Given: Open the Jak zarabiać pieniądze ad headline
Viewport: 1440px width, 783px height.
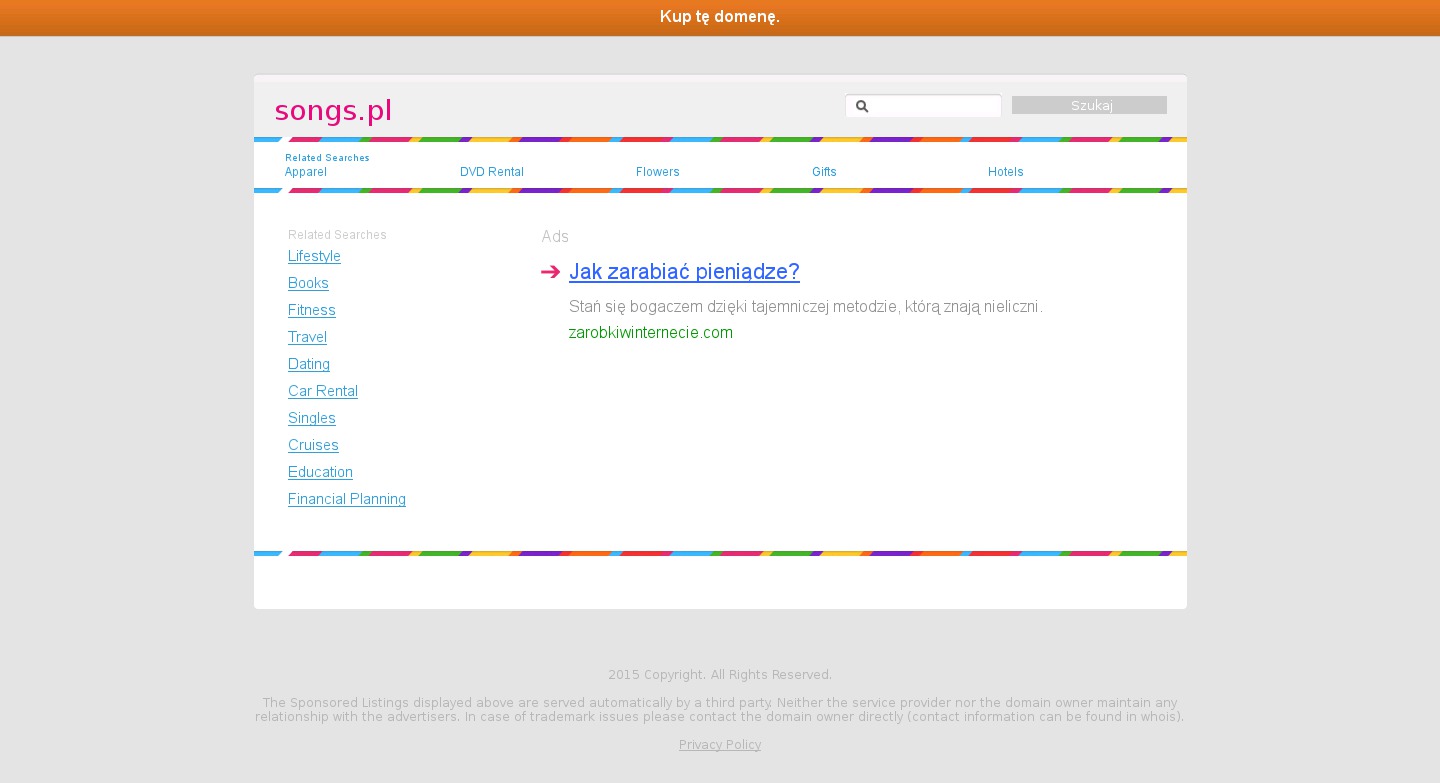Looking at the screenshot, I should coord(684,272).
